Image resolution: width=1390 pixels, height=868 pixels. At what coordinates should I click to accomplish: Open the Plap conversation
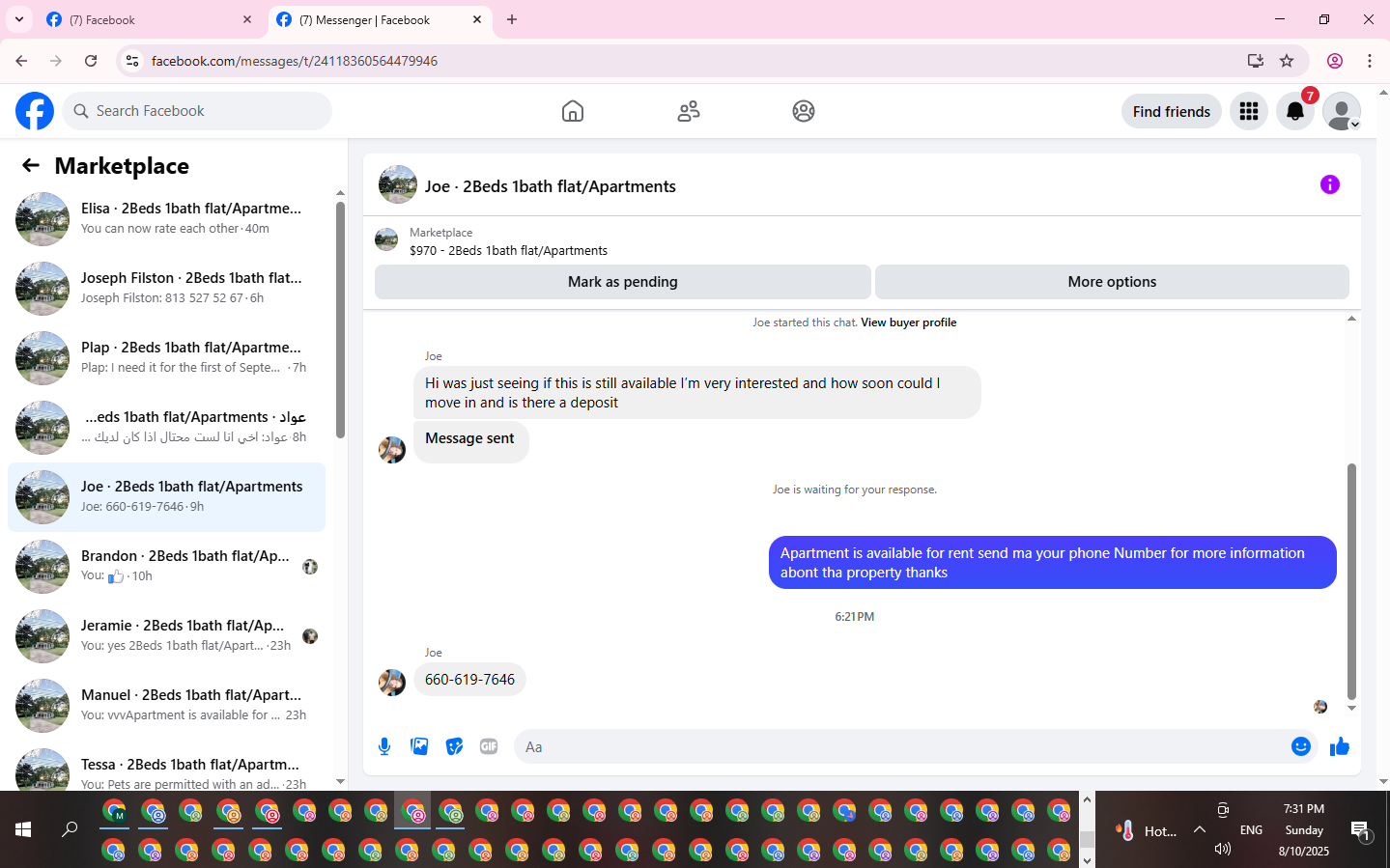(166, 358)
